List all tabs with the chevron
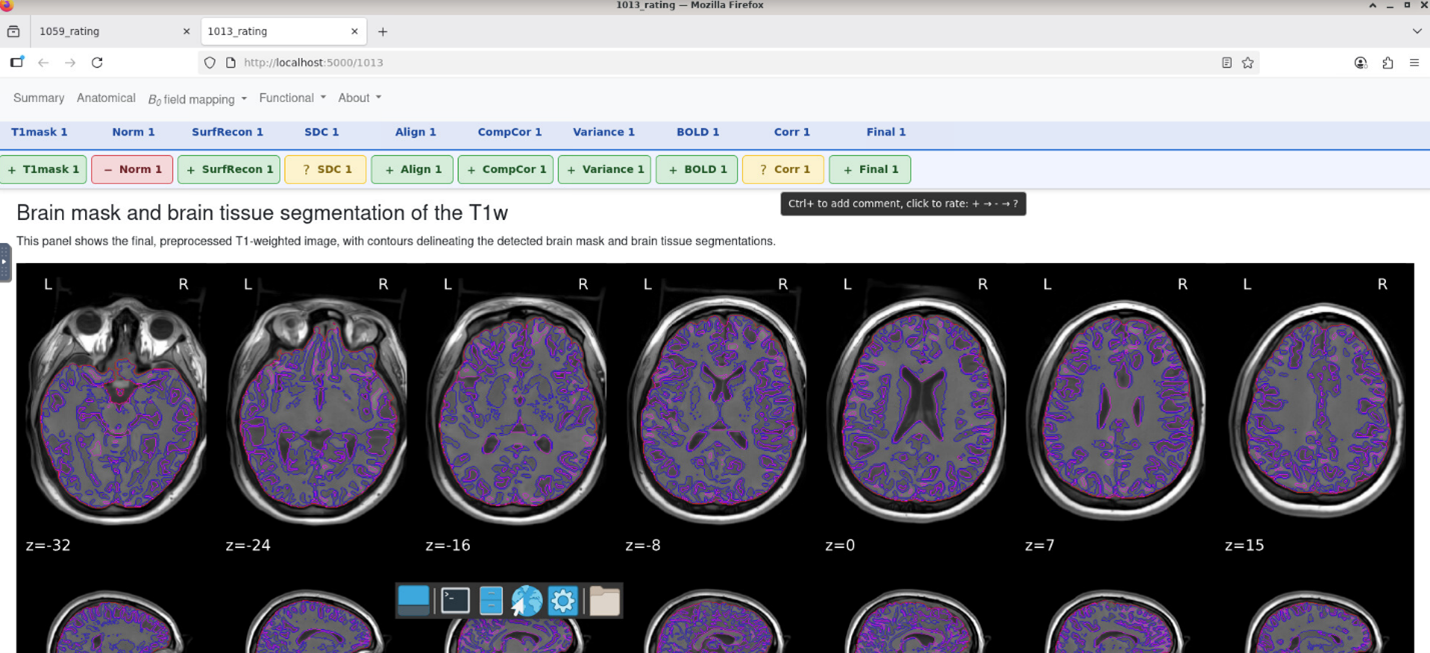This screenshot has height=653, width=1430. point(1416,31)
